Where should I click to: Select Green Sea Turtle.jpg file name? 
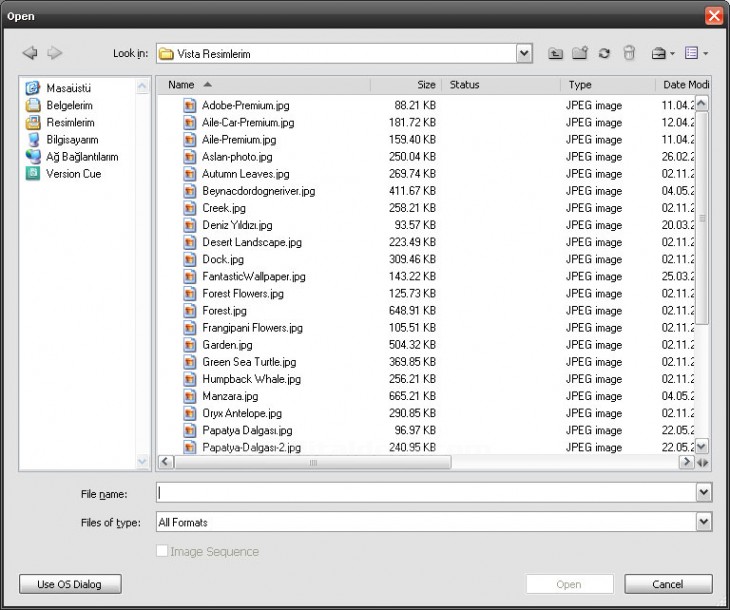pyautogui.click(x=249, y=362)
